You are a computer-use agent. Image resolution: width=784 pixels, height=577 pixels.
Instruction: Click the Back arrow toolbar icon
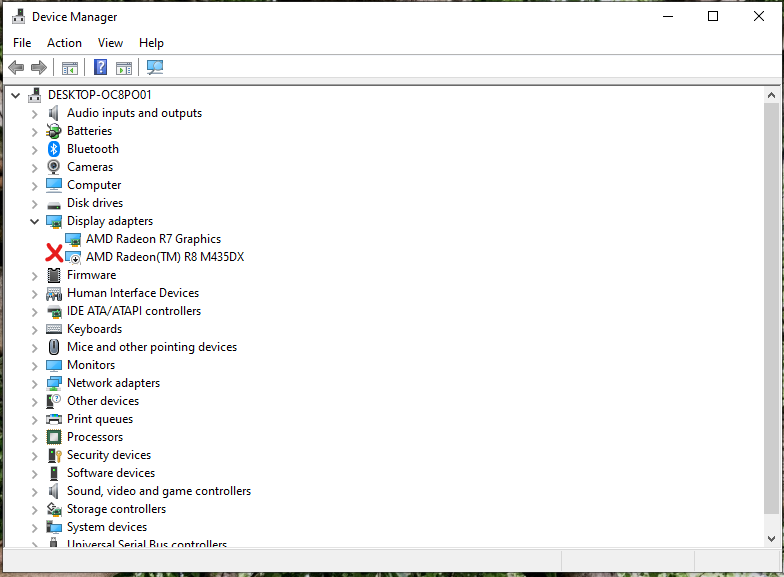(x=16, y=67)
